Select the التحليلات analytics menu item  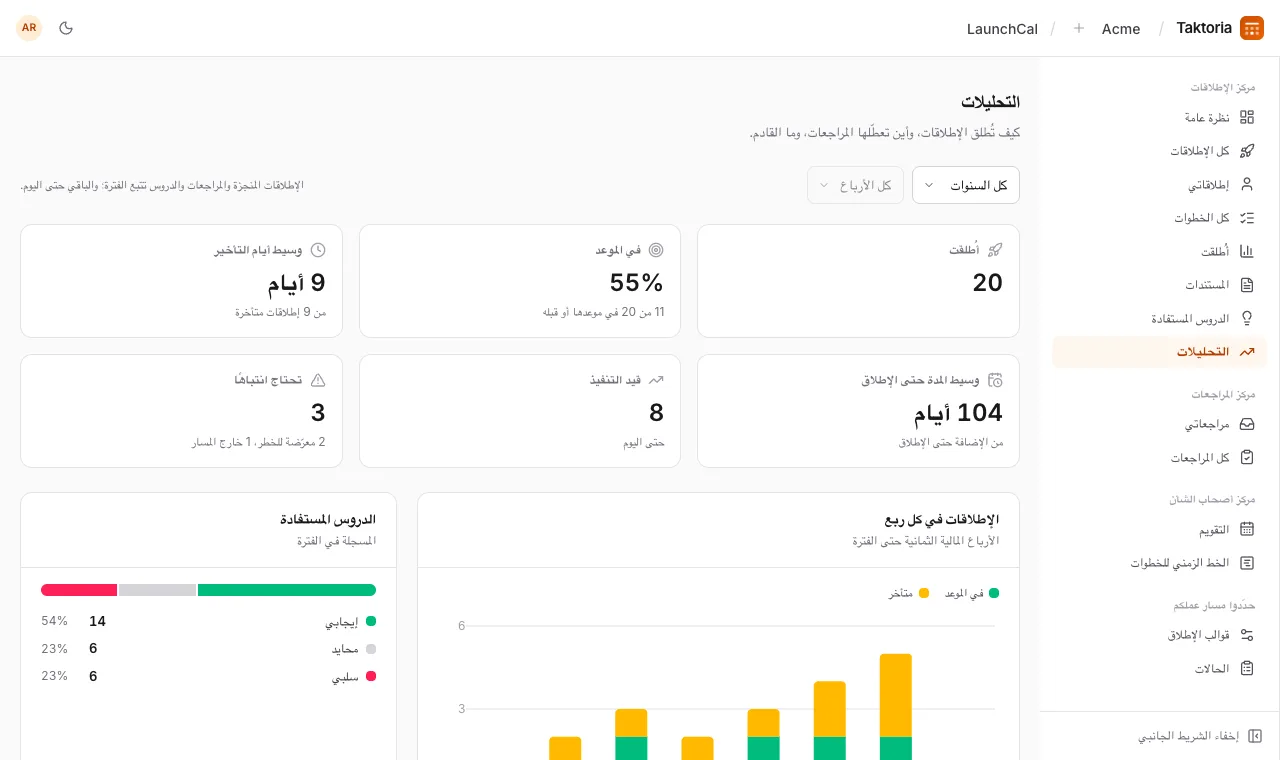click(1159, 352)
